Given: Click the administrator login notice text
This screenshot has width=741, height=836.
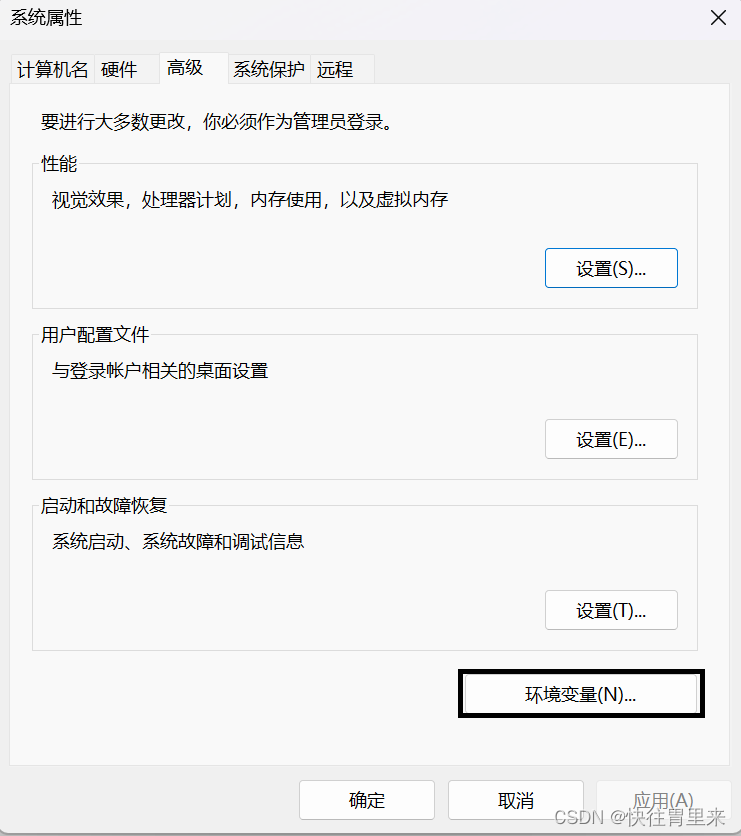Looking at the screenshot, I should coord(217,122).
